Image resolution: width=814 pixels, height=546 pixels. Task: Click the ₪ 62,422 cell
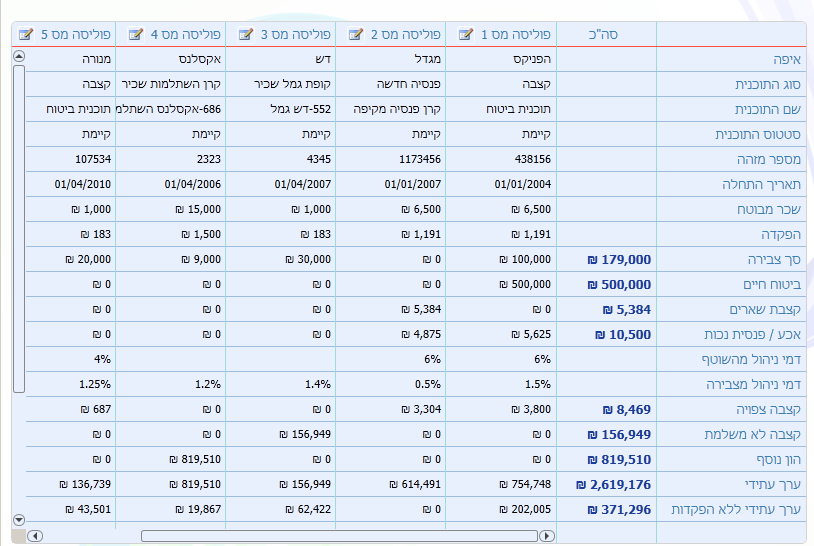pyautogui.click(x=308, y=509)
